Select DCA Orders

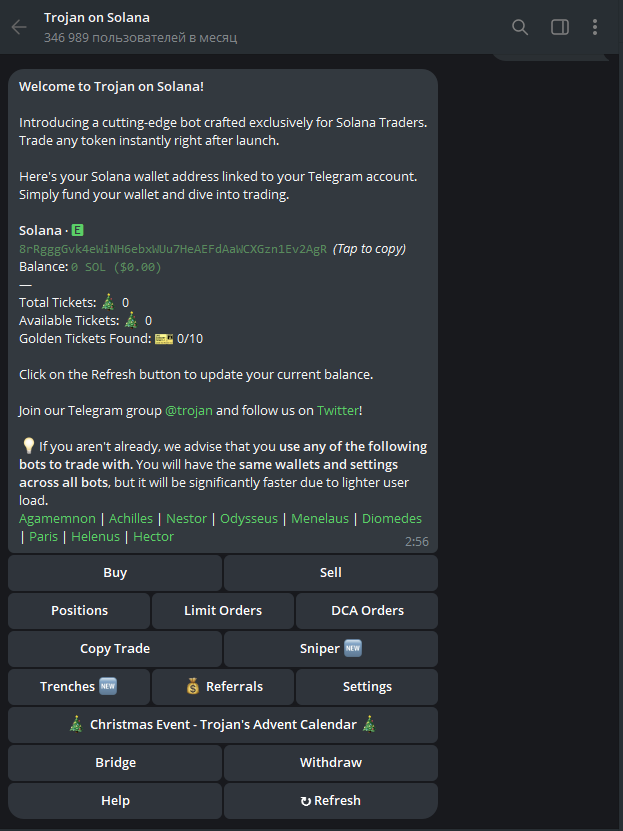pyautogui.click(x=367, y=611)
